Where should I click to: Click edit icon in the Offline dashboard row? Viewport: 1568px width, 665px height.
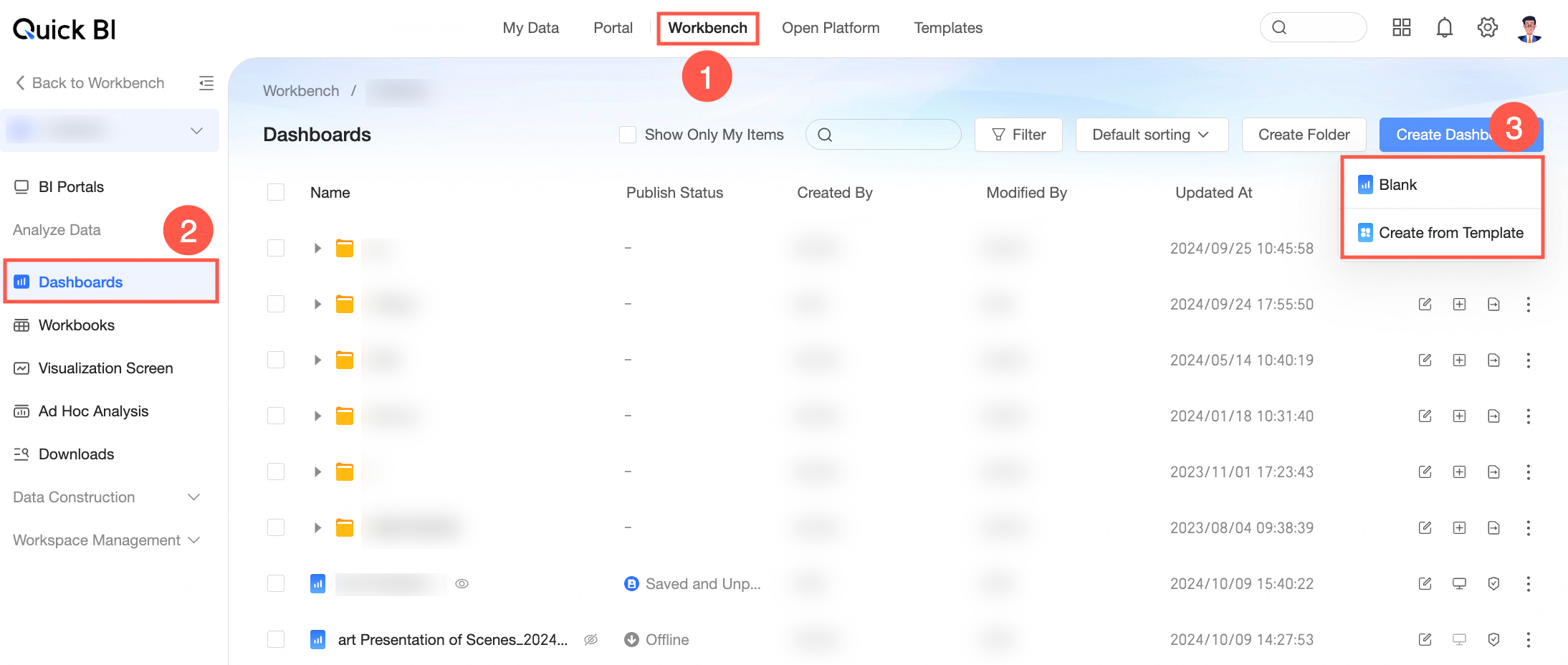1425,639
